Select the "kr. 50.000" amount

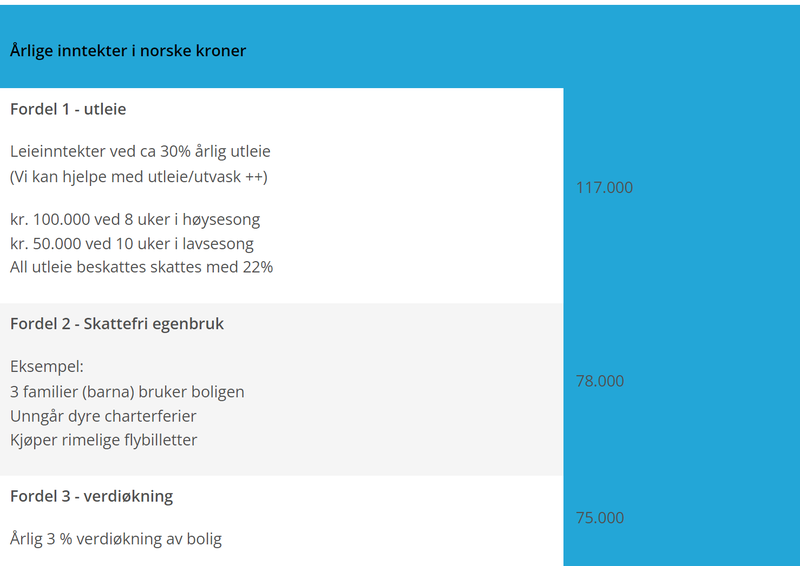point(48,244)
